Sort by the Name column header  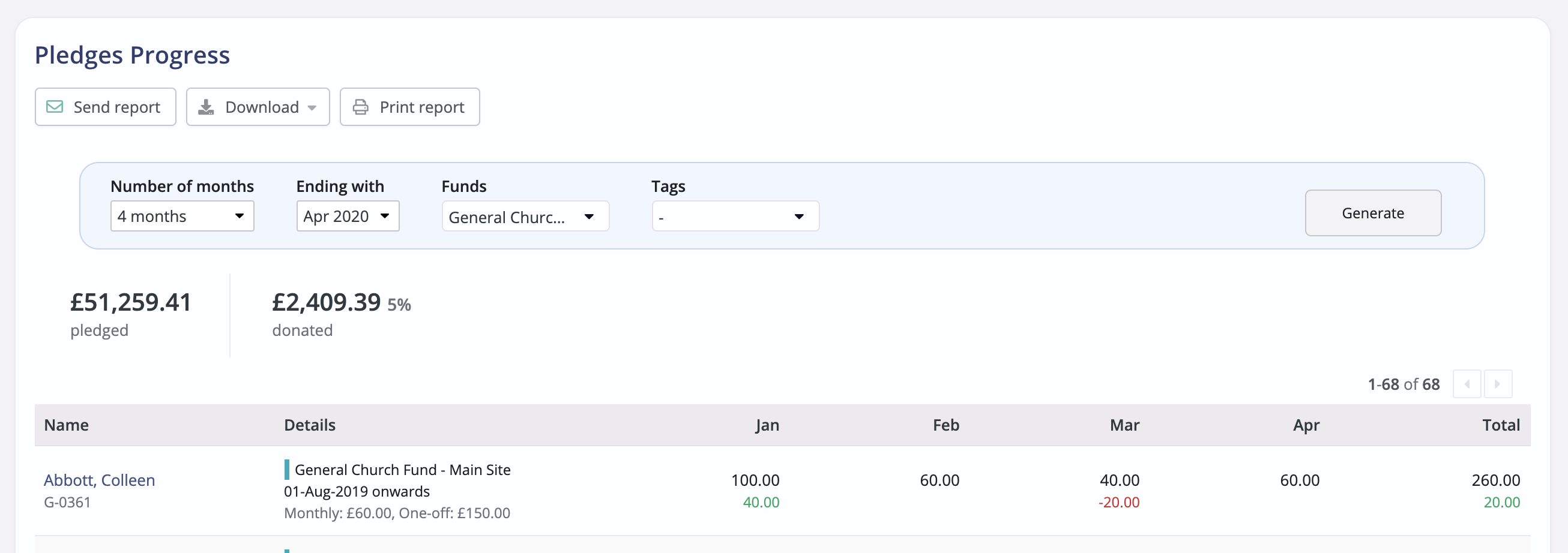point(66,425)
